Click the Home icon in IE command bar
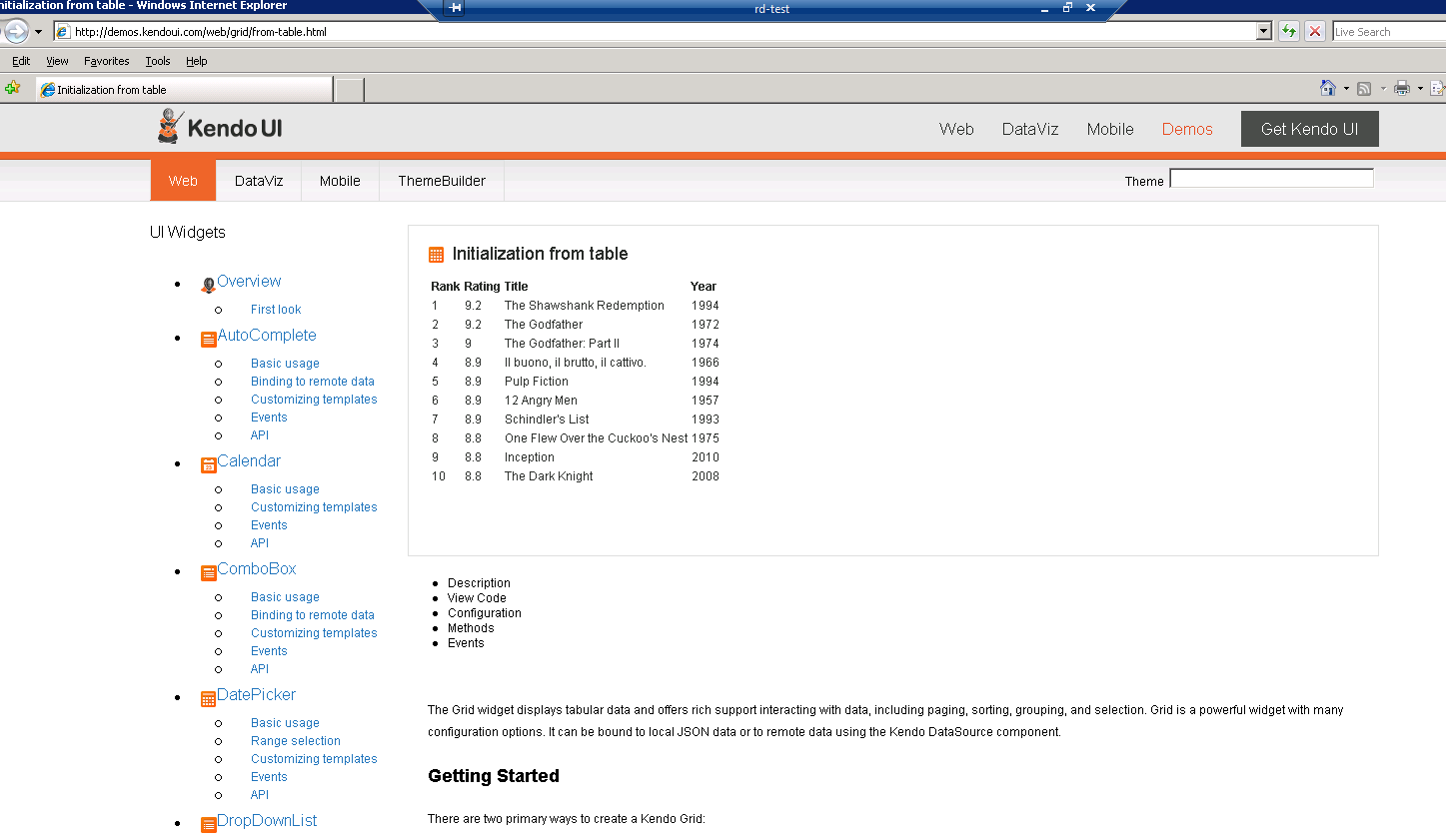Image resolution: width=1446 pixels, height=840 pixels. pos(1327,88)
